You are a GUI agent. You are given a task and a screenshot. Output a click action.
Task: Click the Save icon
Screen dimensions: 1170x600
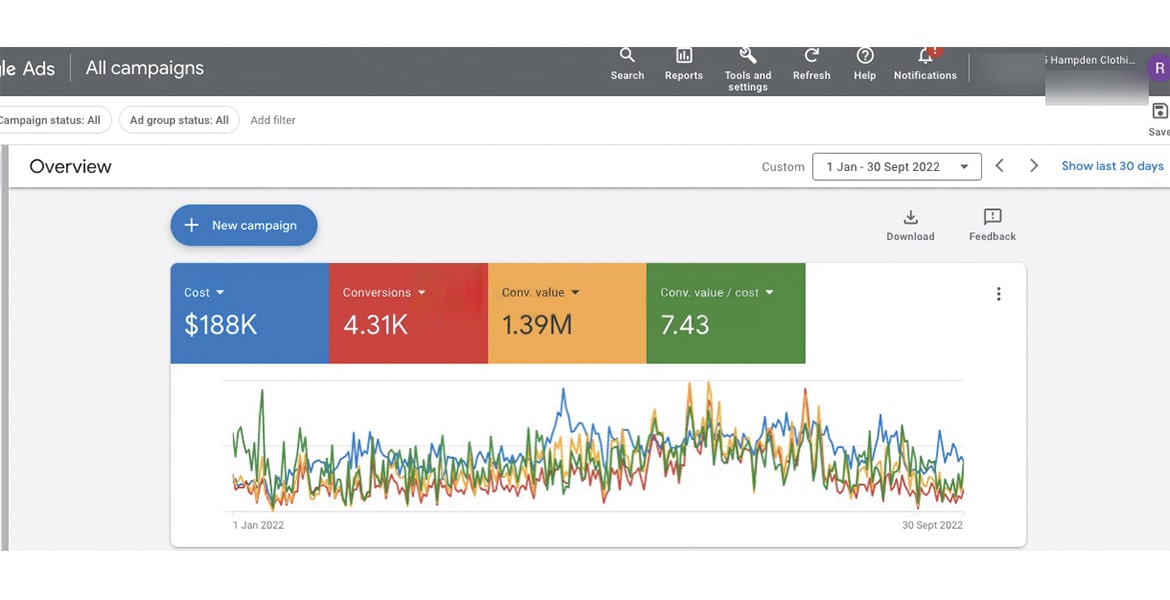pos(1159,112)
